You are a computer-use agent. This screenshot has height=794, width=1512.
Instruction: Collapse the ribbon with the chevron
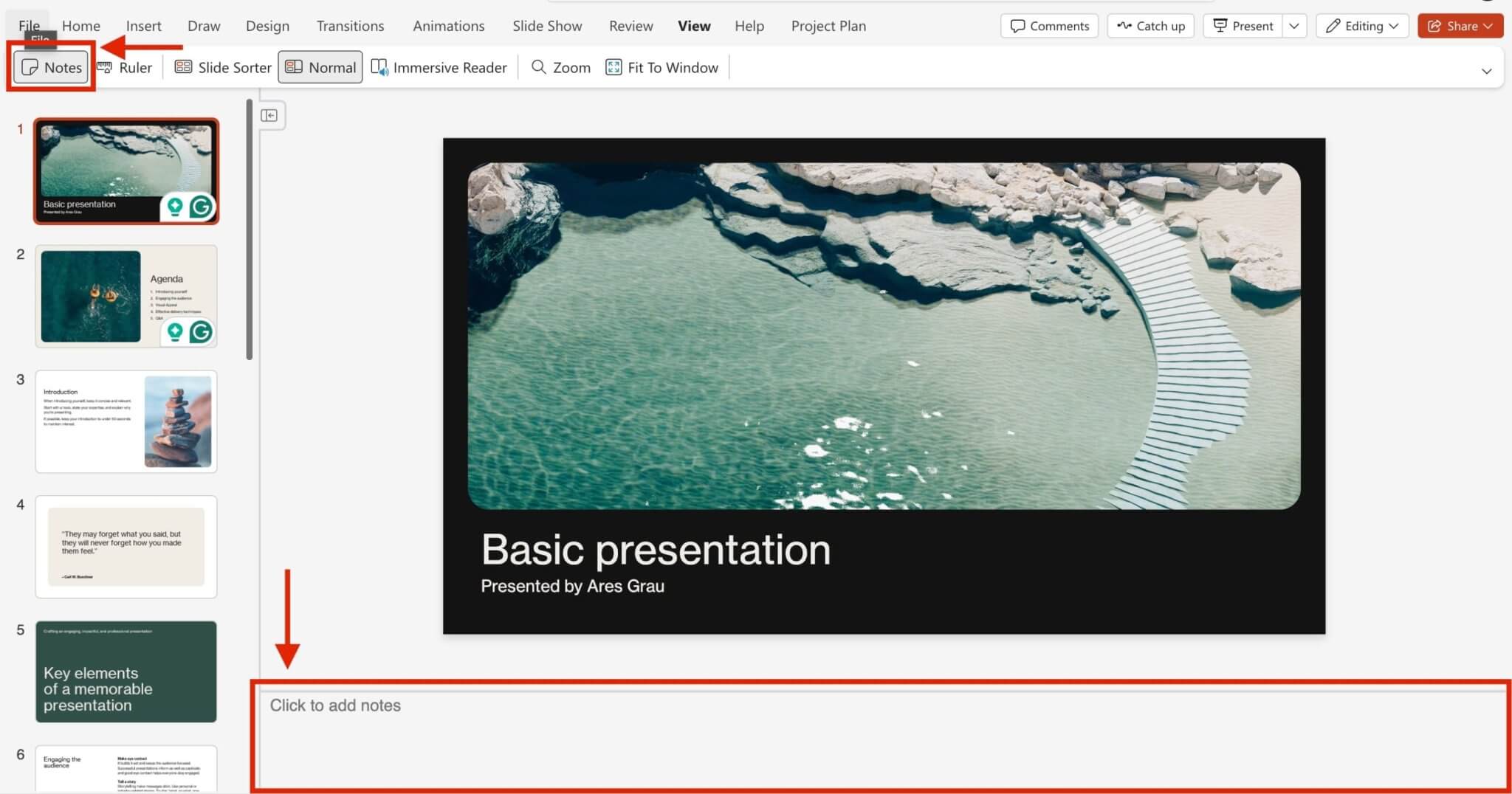(x=1488, y=71)
